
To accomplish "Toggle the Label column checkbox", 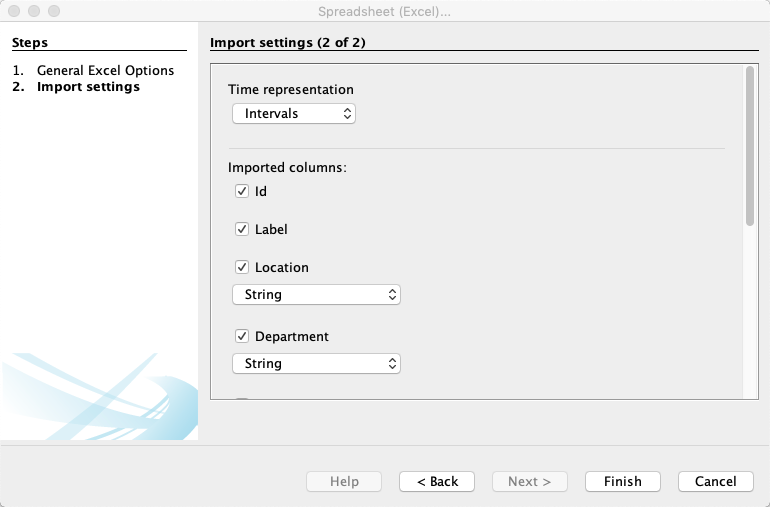I will pos(242,229).
